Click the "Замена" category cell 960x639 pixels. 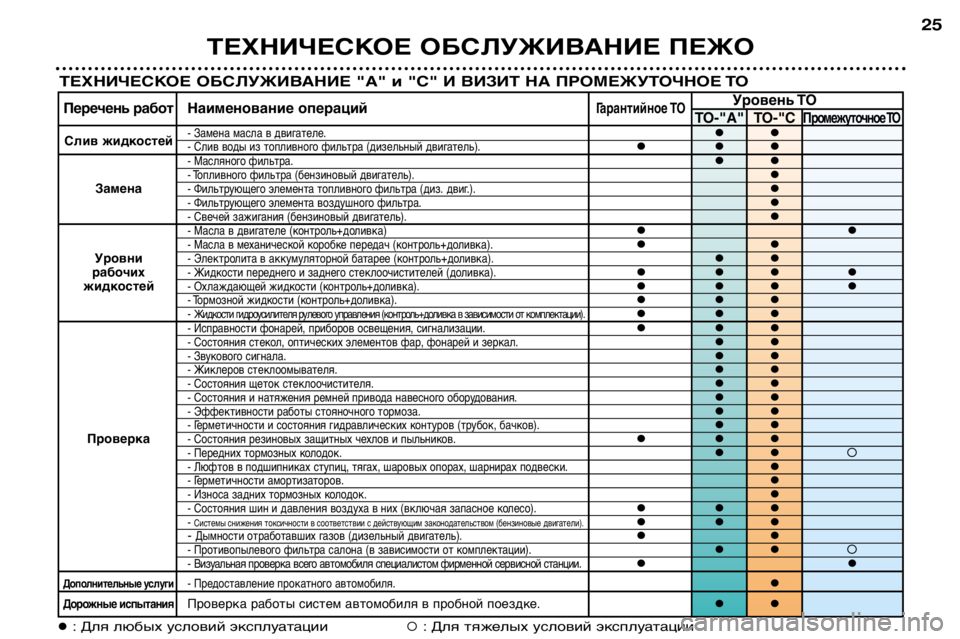118,189
